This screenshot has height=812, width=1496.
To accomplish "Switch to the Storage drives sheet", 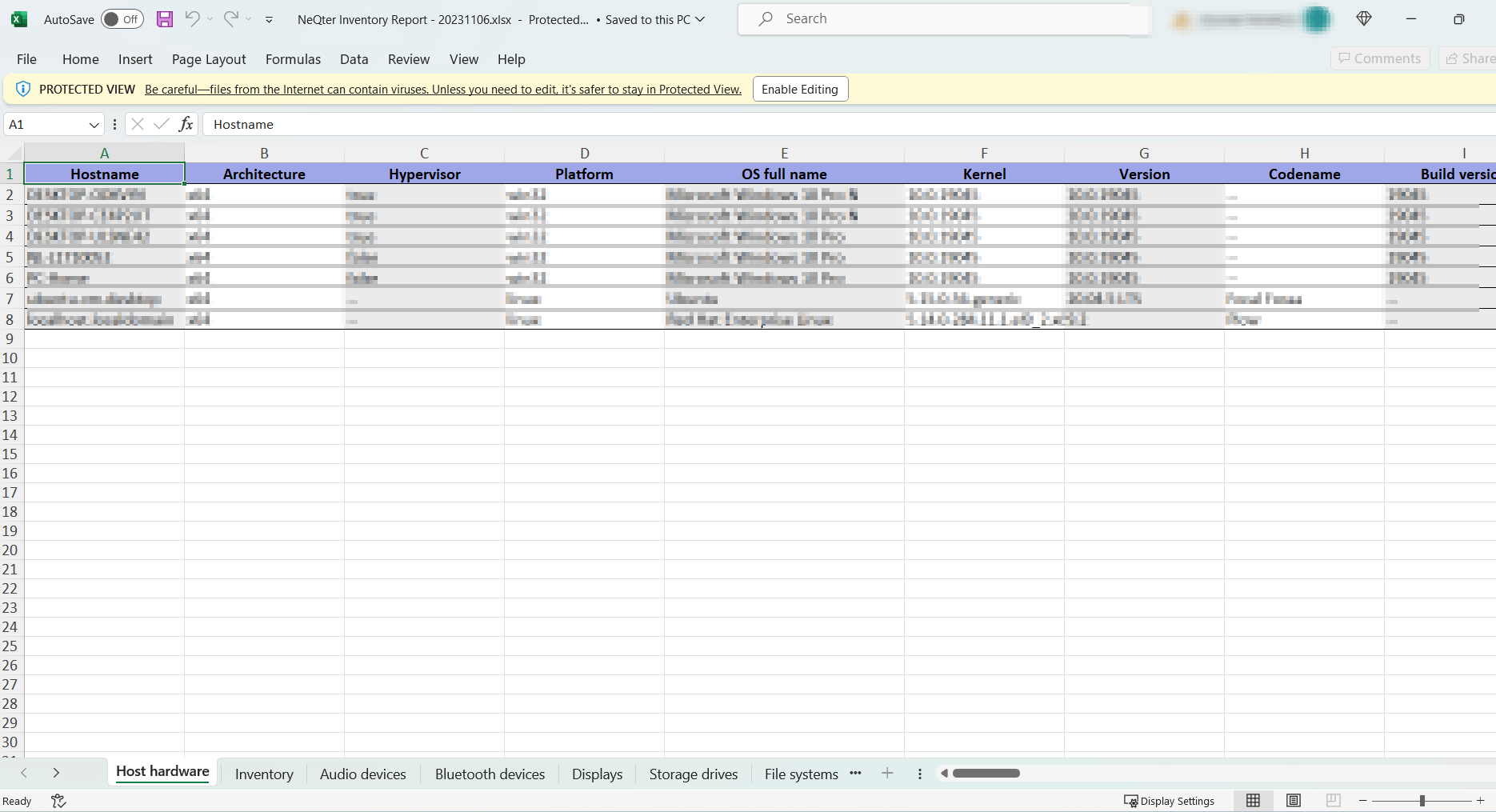I will click(x=694, y=774).
